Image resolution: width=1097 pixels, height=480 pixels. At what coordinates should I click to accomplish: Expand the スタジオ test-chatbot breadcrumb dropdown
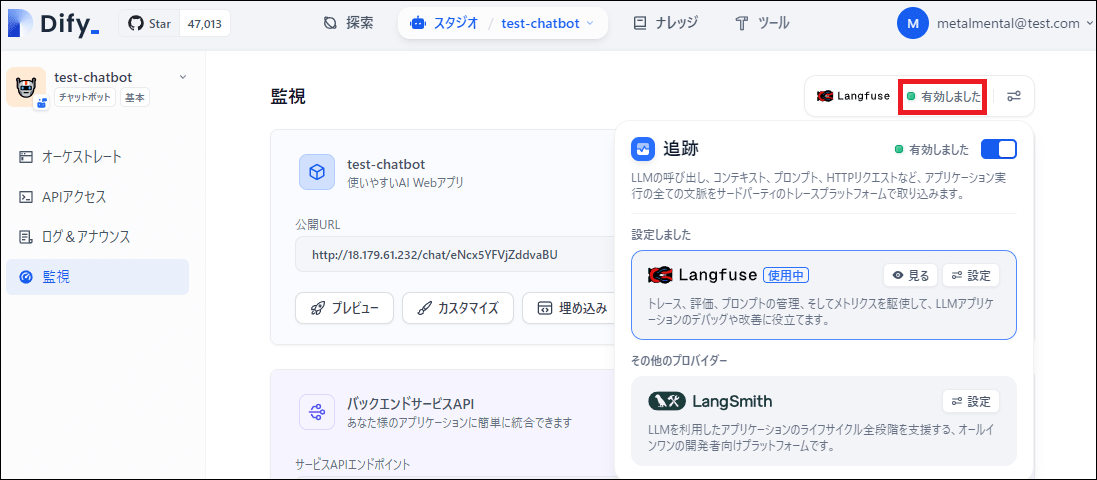point(589,23)
